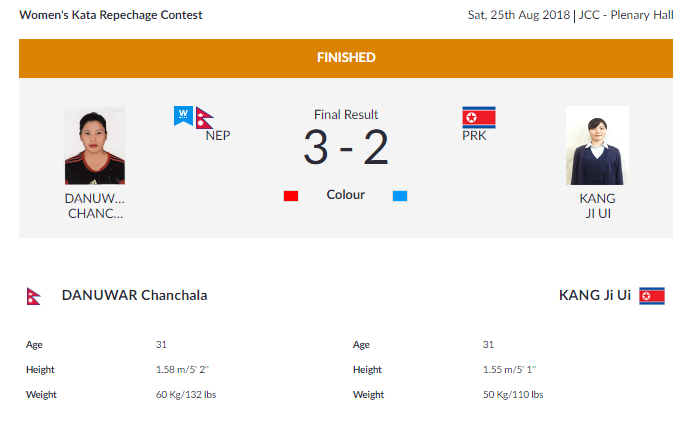Open Danuwar Chanchala's athlete photo
Image resolution: width=690 pixels, height=424 pixels.
(95, 146)
